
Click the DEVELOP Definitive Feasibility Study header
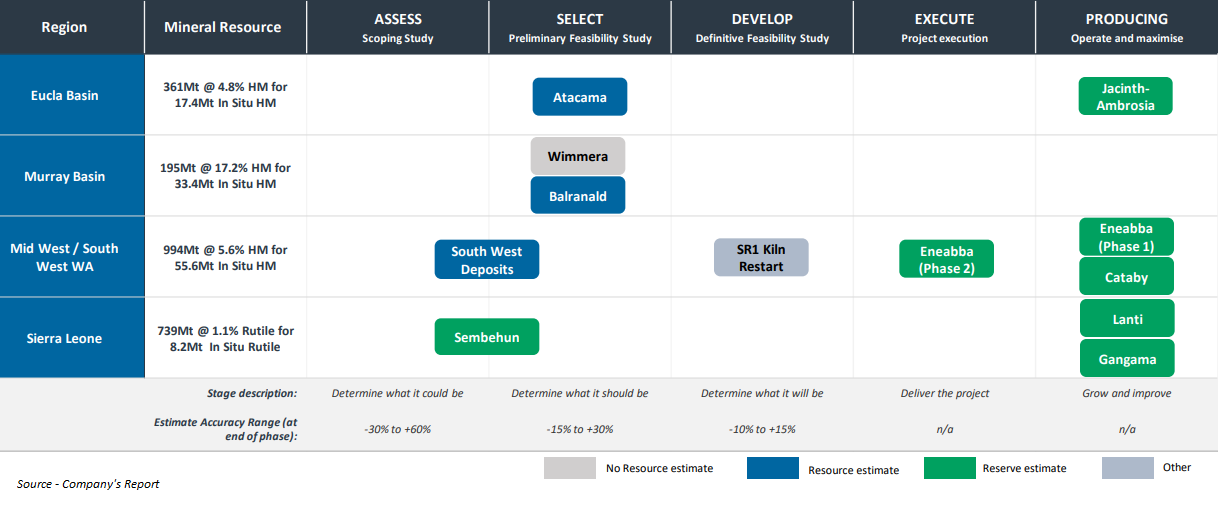(762, 27)
